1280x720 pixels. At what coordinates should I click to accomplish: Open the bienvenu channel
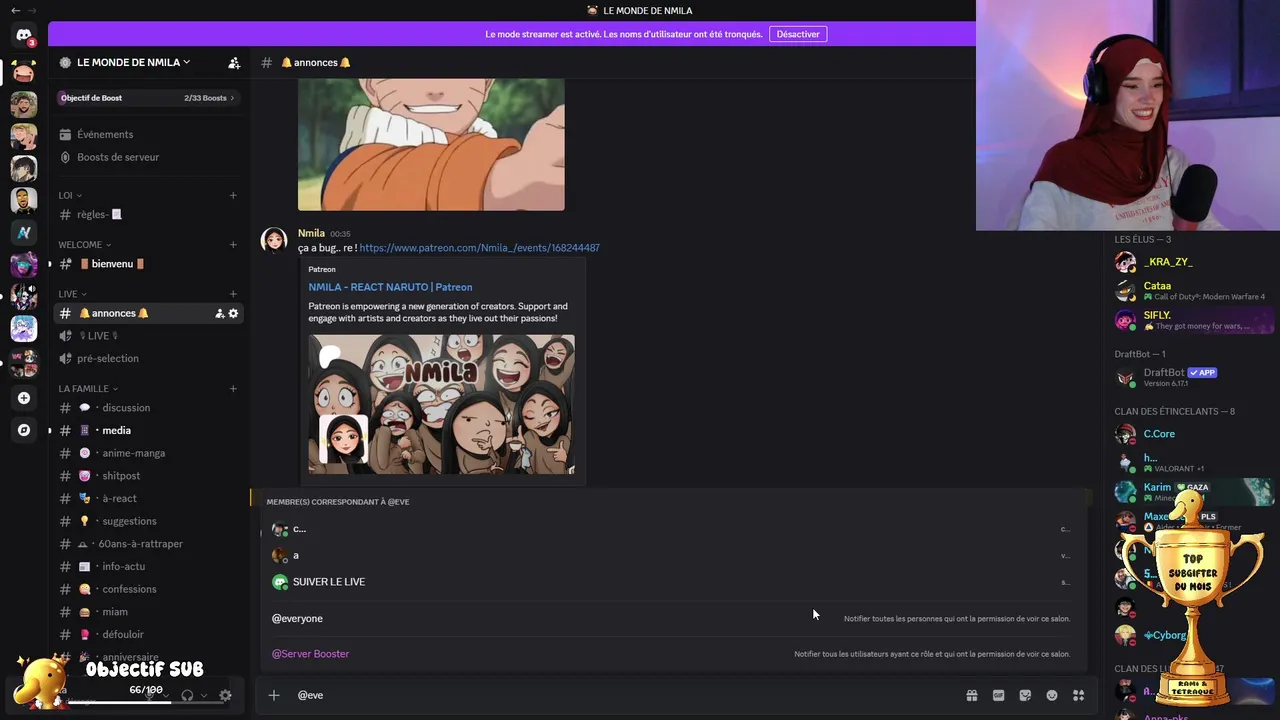(x=150, y=264)
